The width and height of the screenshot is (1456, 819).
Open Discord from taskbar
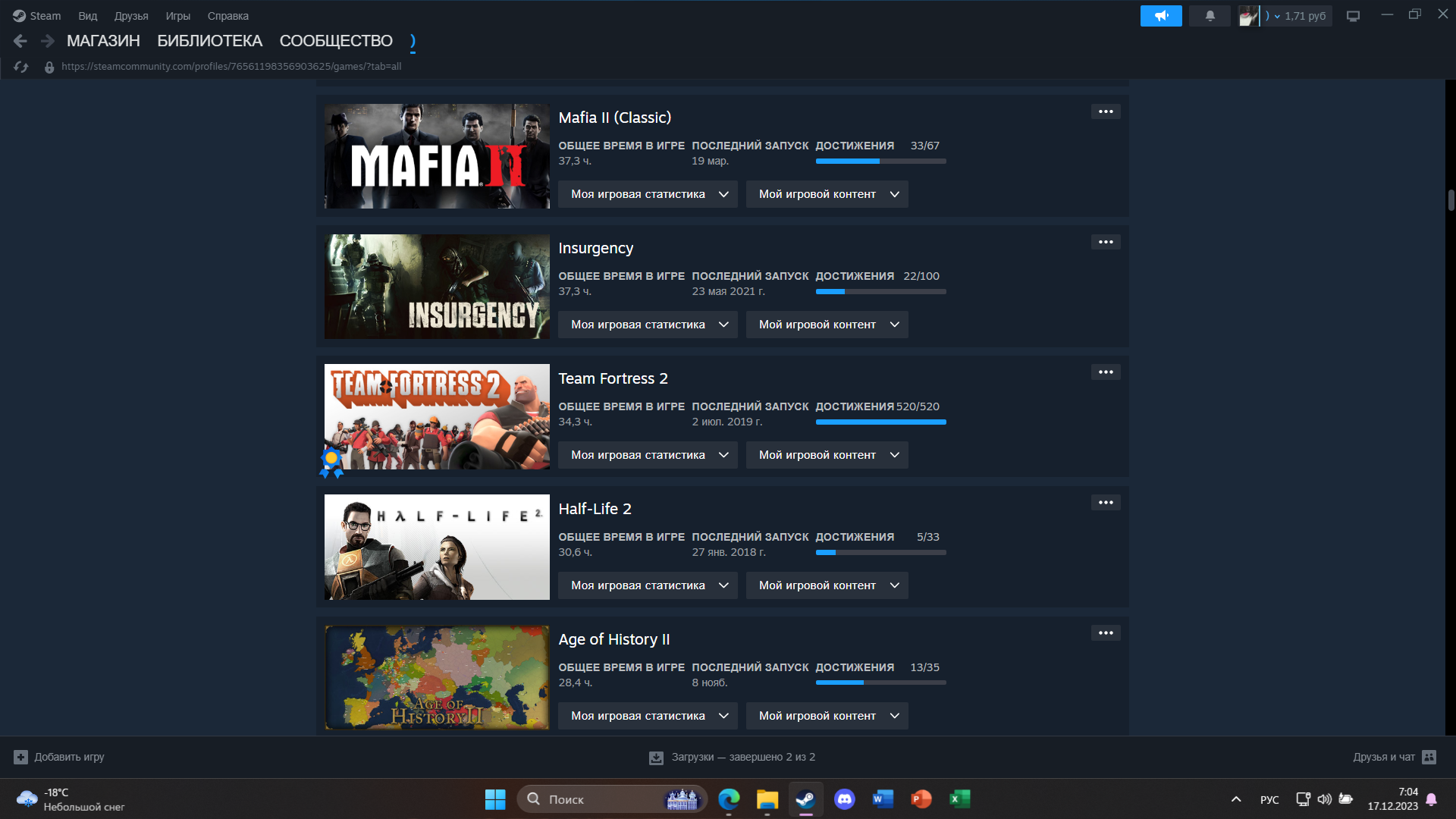pos(845,799)
